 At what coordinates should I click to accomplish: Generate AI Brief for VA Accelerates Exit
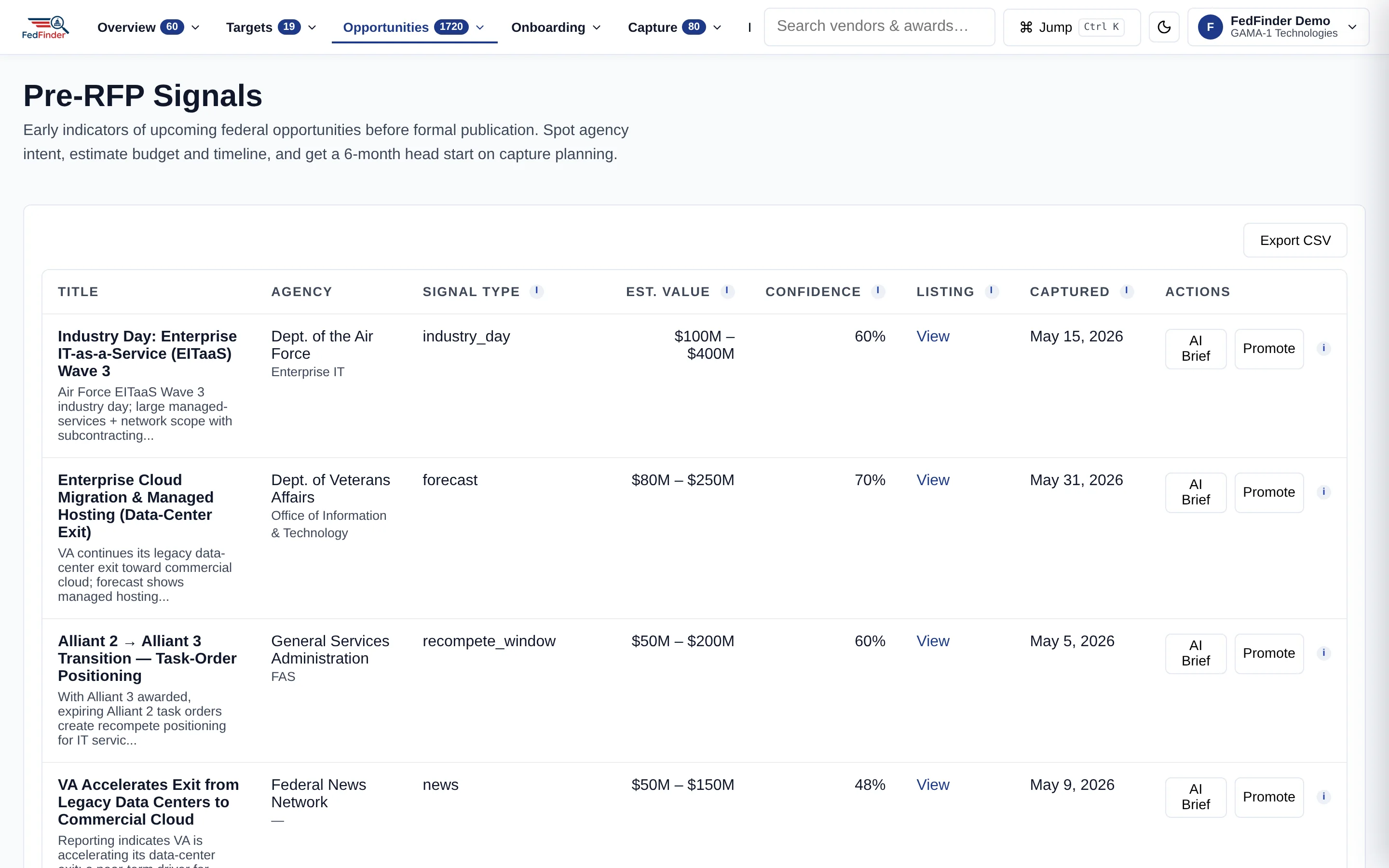tap(1196, 797)
